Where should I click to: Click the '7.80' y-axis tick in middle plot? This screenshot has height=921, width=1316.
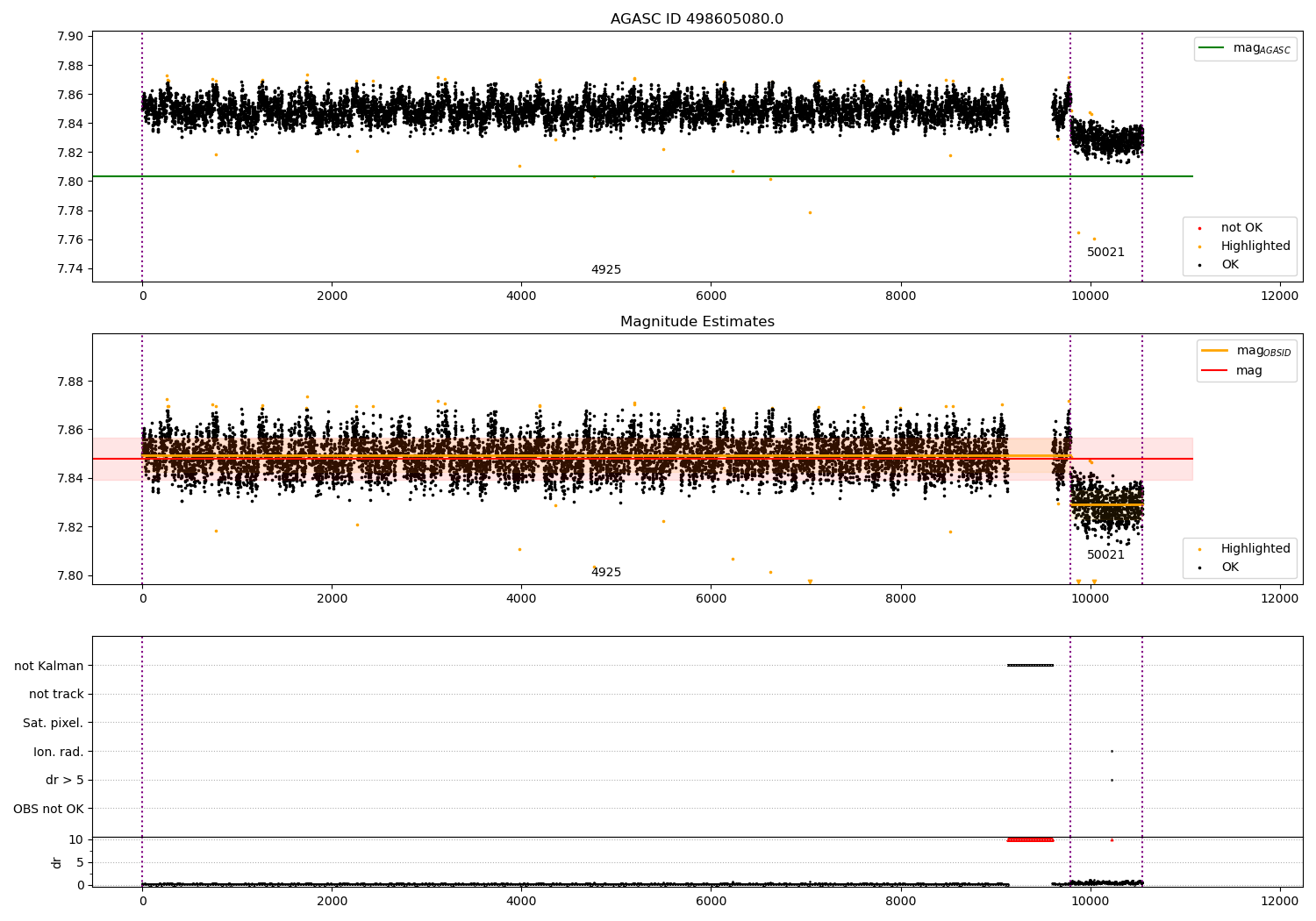pyautogui.click(x=69, y=575)
